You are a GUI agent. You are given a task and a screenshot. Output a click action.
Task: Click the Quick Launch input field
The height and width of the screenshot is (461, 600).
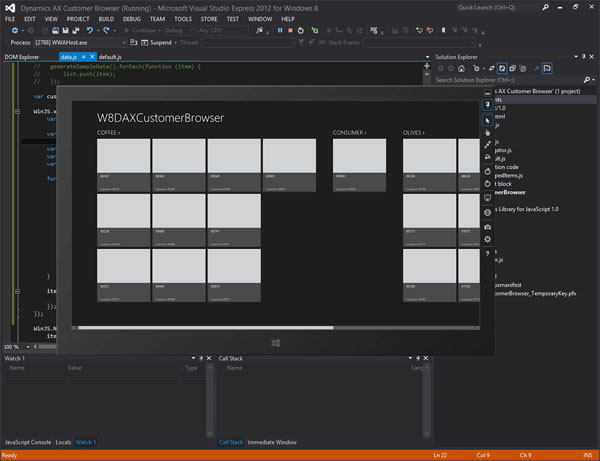coord(497,7)
